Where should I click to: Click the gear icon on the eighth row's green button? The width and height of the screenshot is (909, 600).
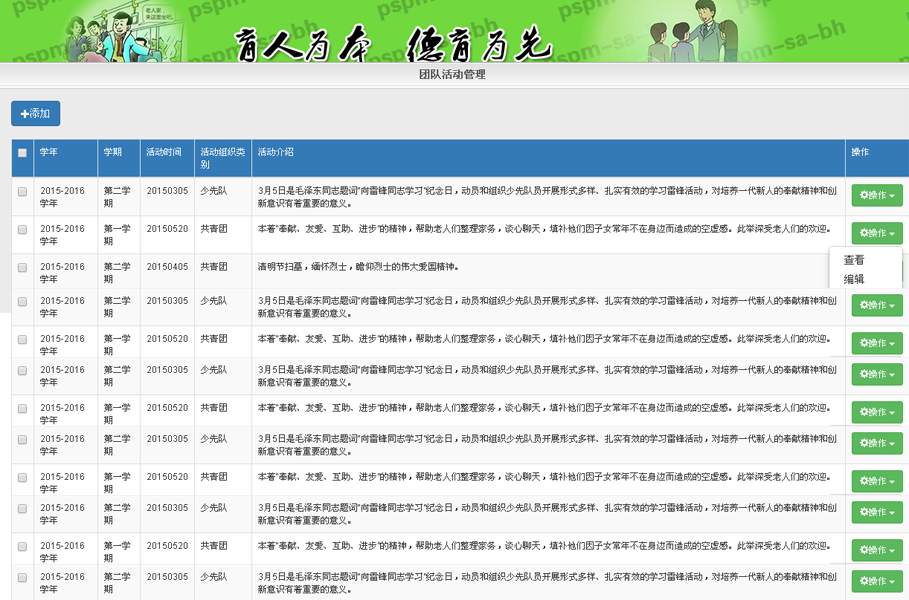[863, 443]
